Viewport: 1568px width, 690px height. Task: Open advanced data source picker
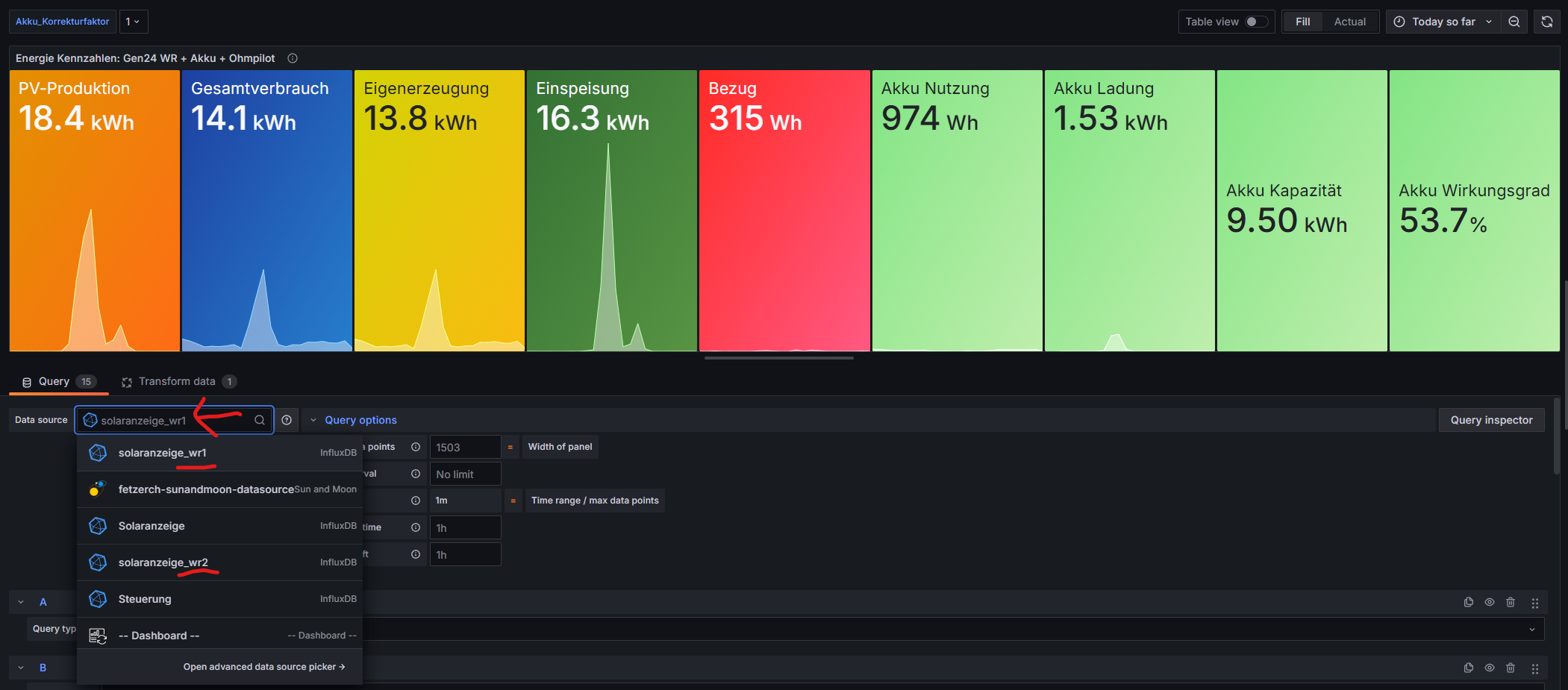click(x=263, y=667)
